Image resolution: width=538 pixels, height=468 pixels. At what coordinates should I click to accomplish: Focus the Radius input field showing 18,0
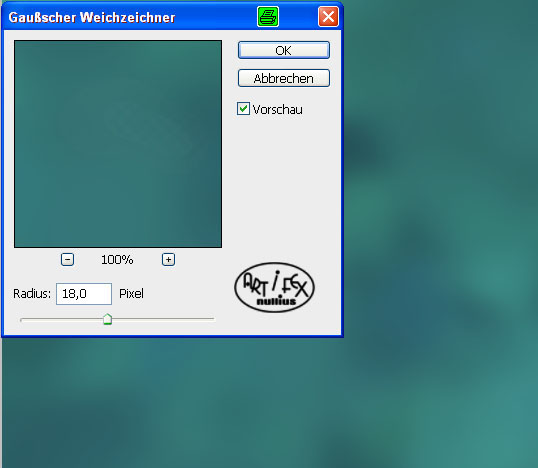pyautogui.click(x=84, y=294)
